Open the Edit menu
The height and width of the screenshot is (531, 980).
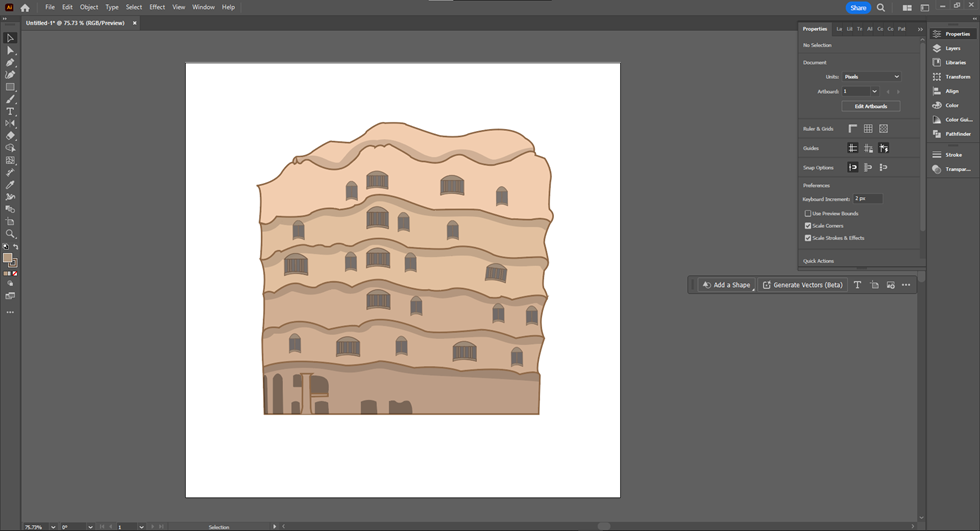(68, 7)
